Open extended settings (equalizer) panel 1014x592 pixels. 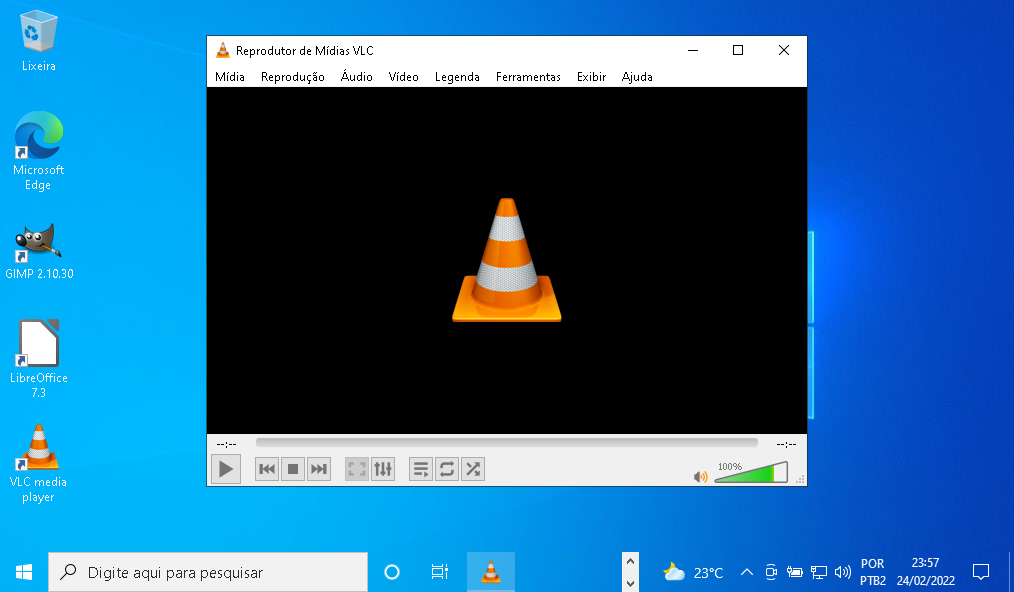pos(383,469)
